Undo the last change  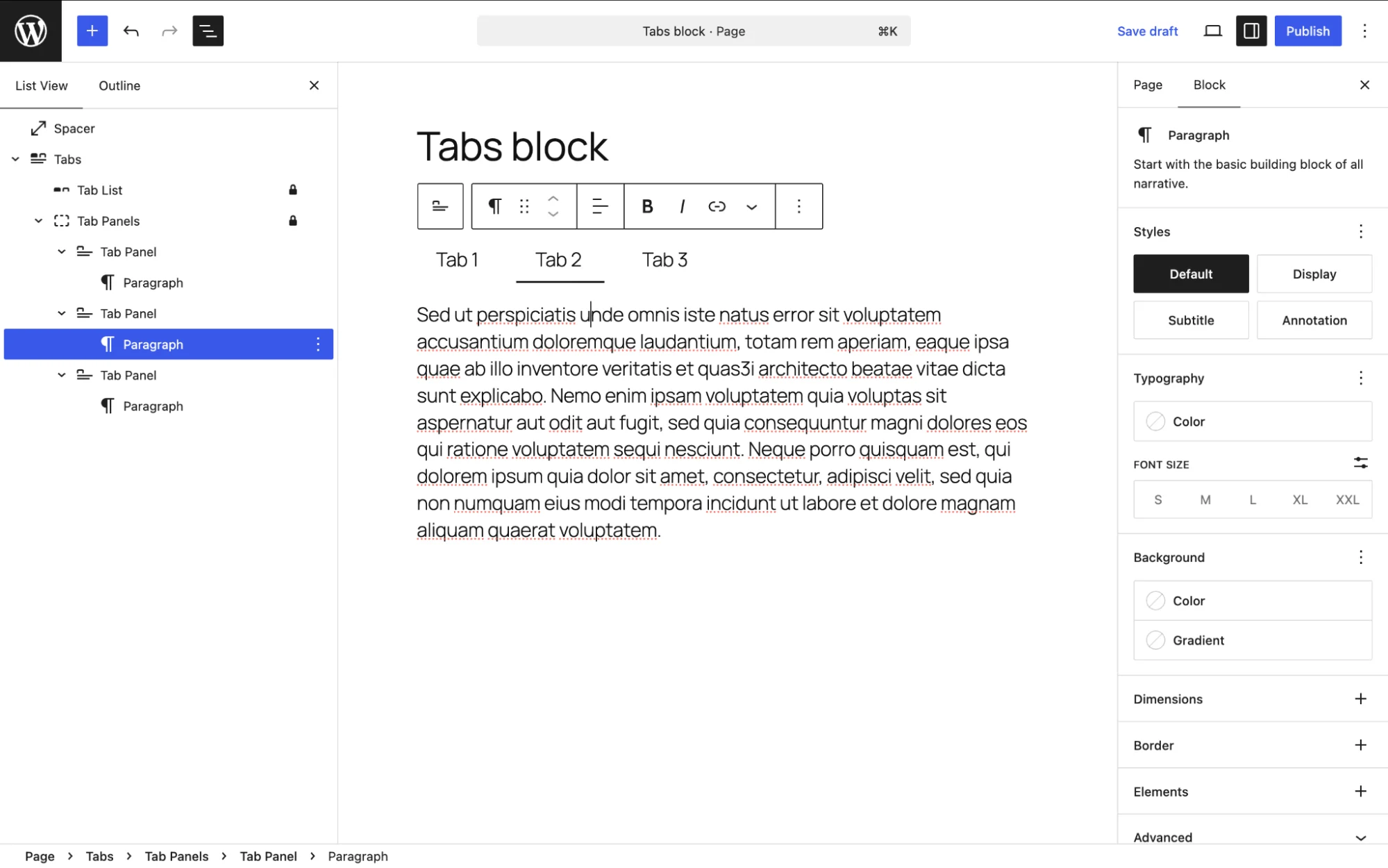(x=131, y=31)
